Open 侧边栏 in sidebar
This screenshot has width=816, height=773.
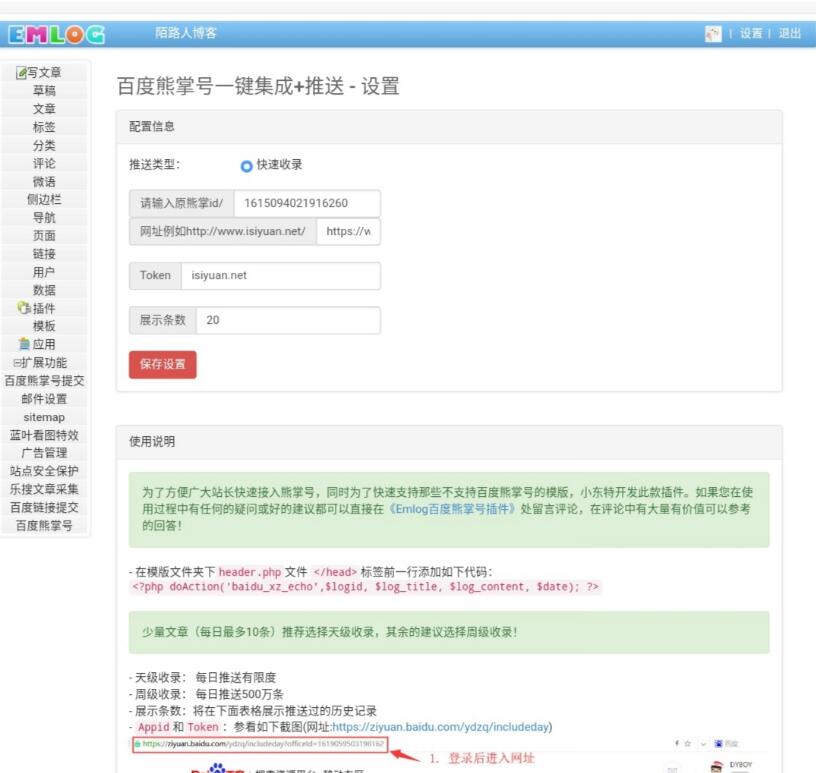[44, 199]
